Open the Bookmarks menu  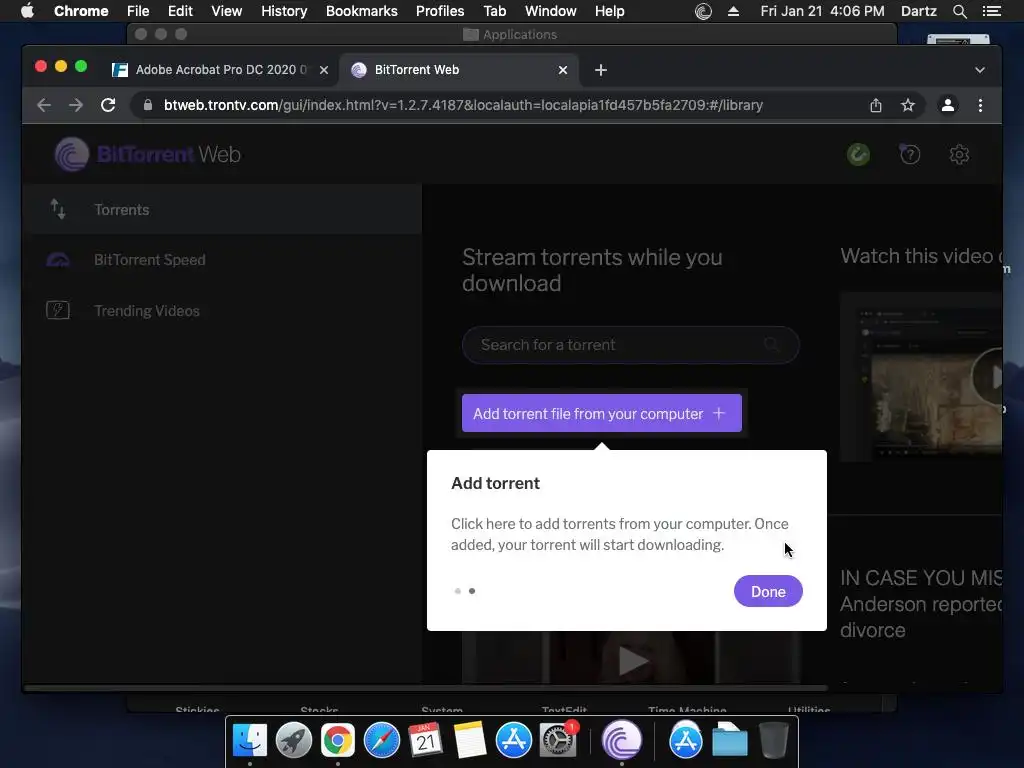coord(362,11)
